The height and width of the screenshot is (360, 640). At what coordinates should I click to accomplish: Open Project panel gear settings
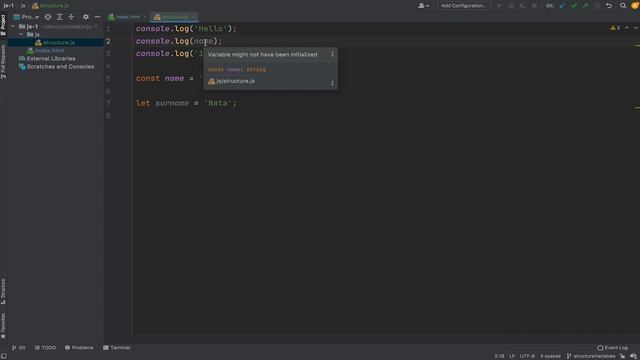point(86,17)
